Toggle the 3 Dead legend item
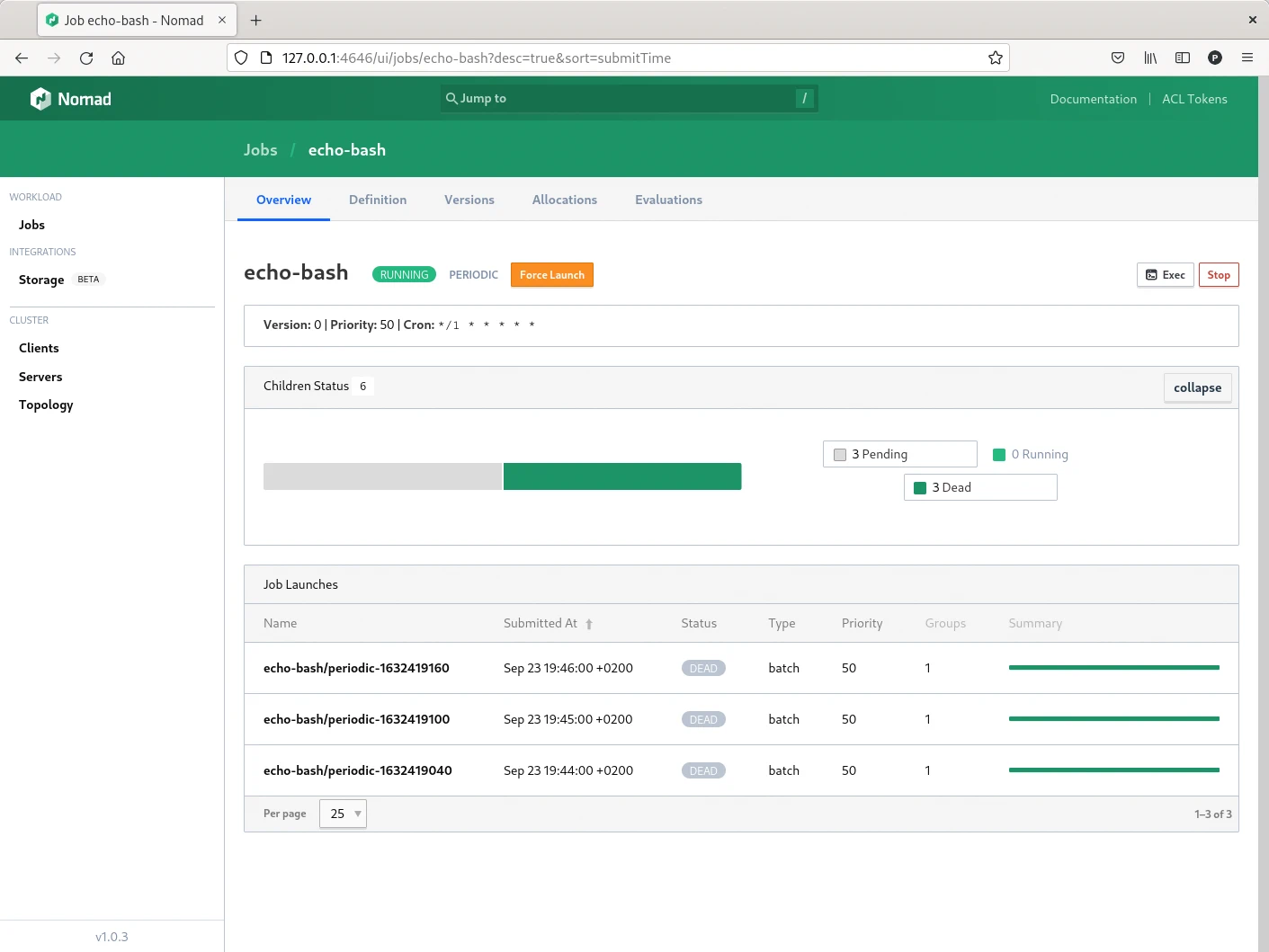Viewport: 1269px width, 952px height. [979, 487]
